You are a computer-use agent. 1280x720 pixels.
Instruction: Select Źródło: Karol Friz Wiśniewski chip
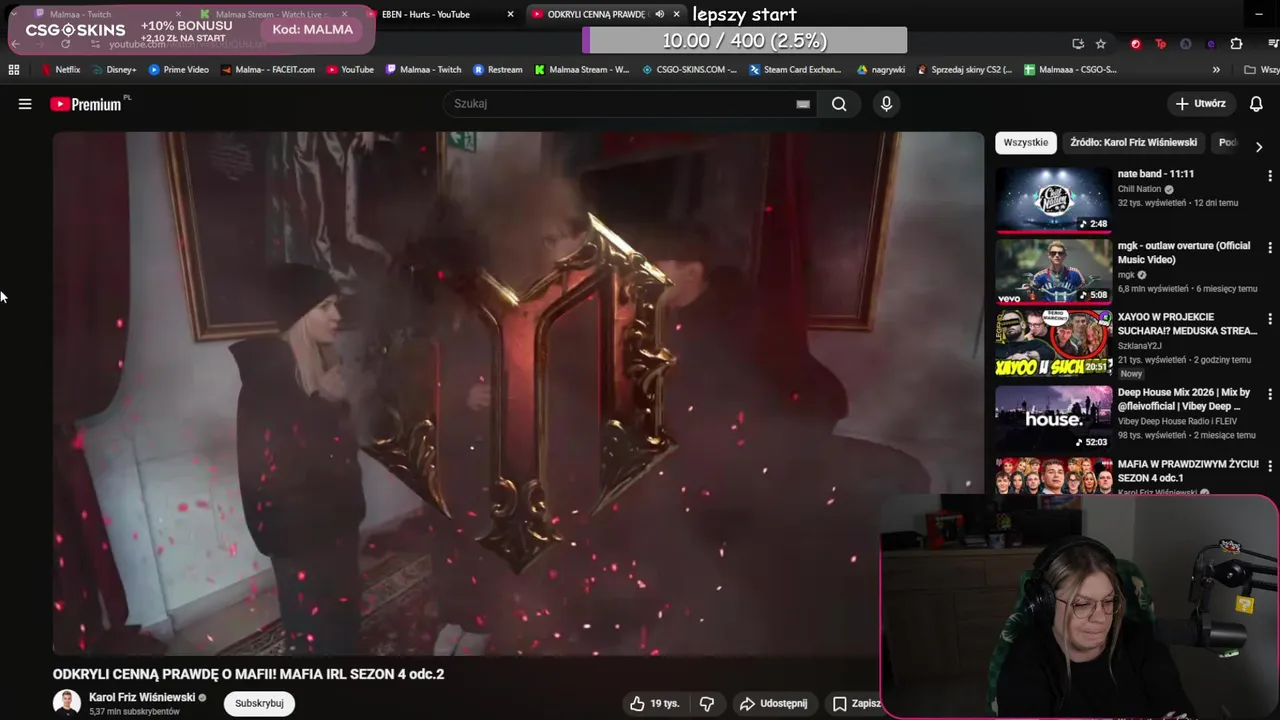pos(1133,143)
